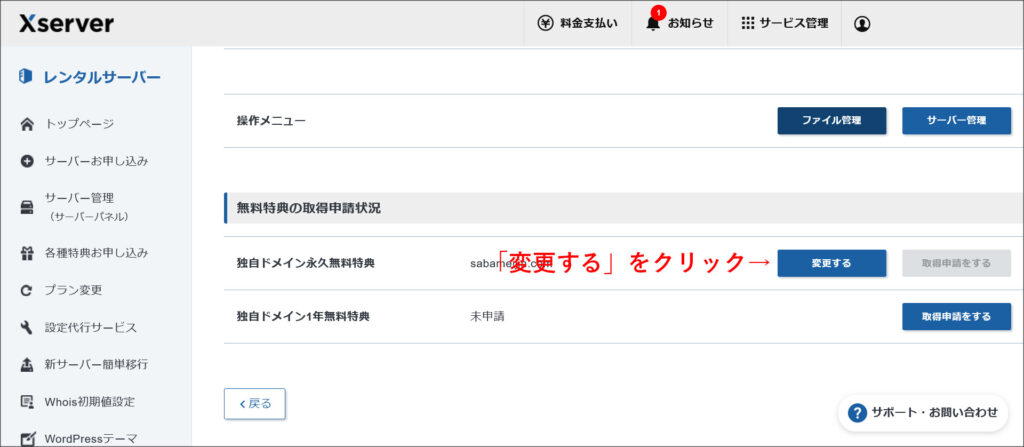Image resolution: width=1024 pixels, height=447 pixels.
Task: Click the プラン変更 refresh icon
Action: [27, 290]
